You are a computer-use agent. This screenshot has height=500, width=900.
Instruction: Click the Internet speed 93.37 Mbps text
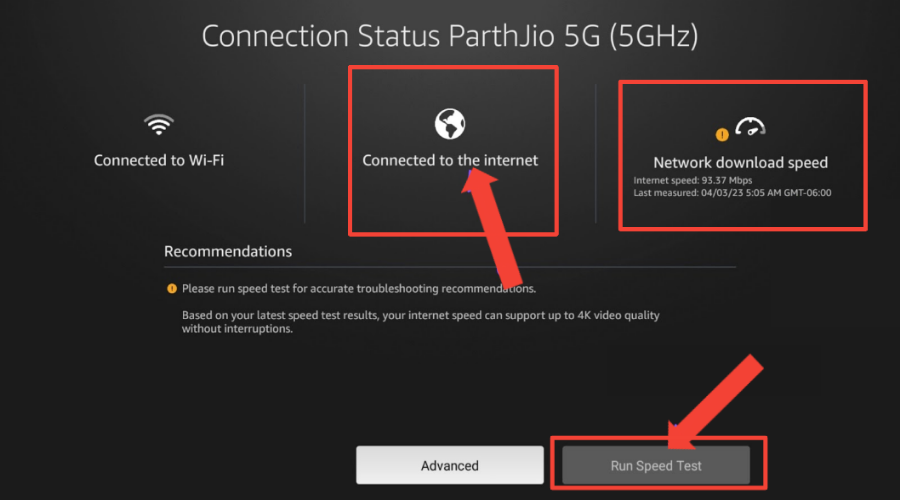(x=693, y=180)
